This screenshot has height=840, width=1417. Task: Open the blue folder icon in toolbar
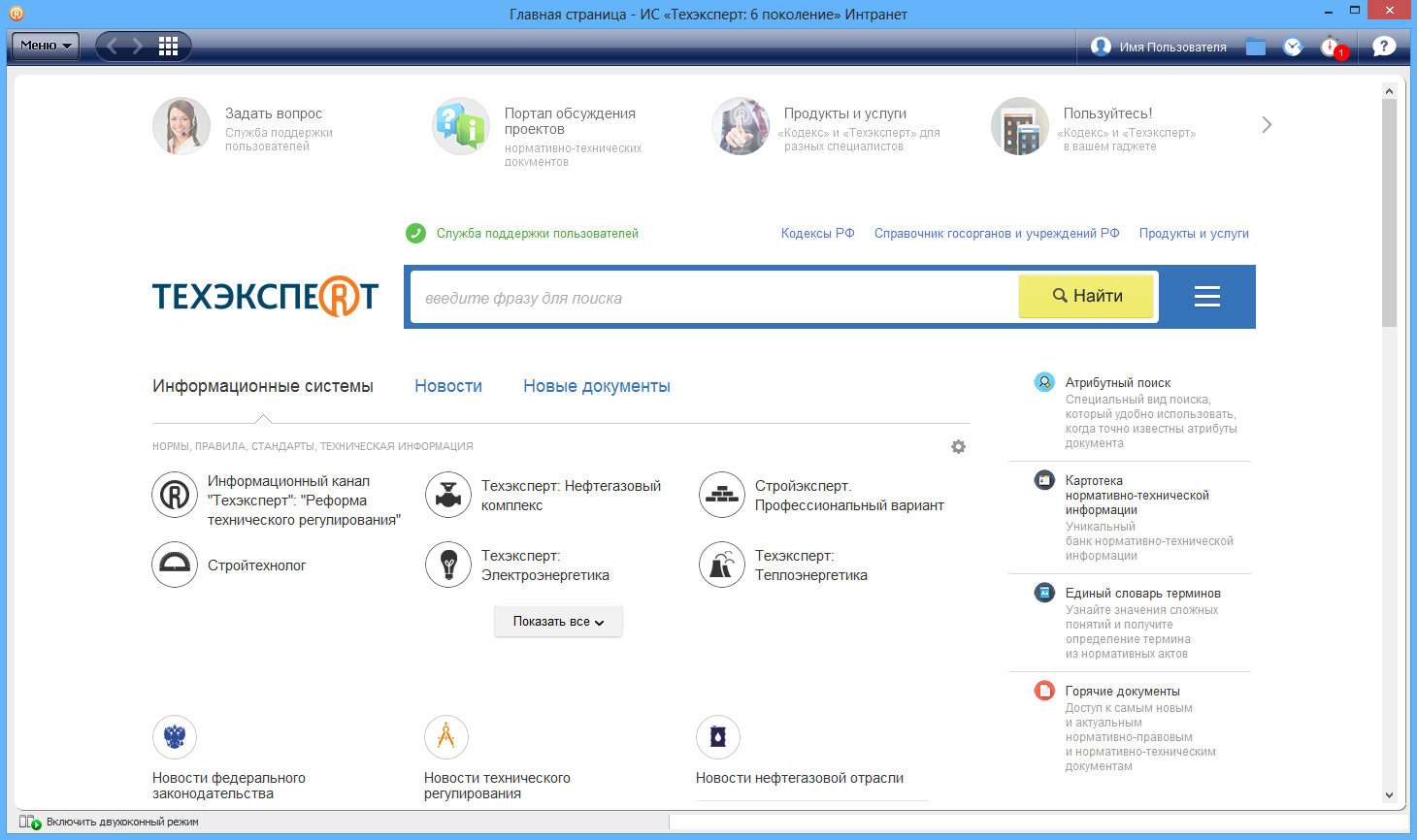[1256, 47]
